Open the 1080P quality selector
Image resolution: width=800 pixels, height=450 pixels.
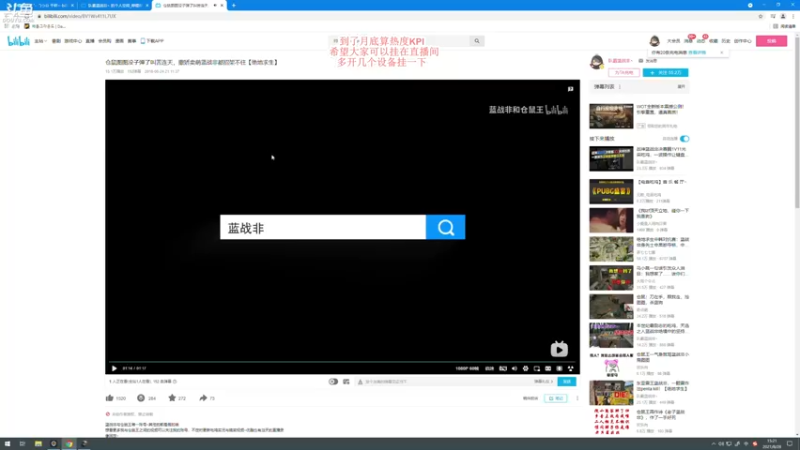tap(467, 368)
